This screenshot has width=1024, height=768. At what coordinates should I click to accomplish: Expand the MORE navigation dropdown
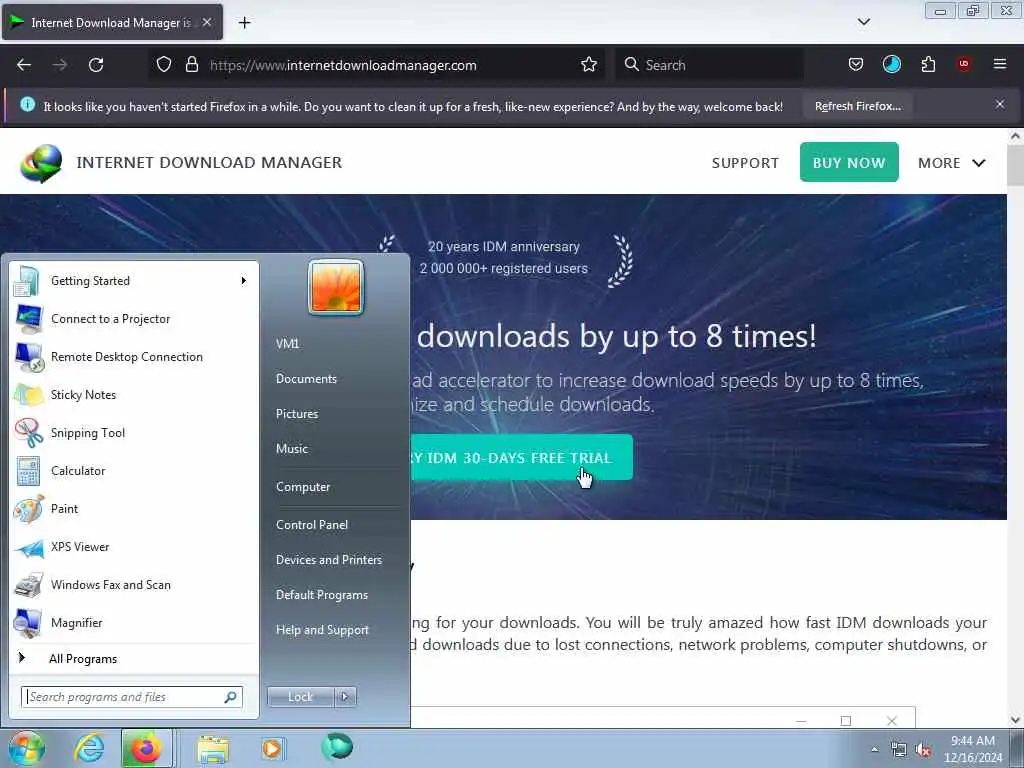click(x=952, y=163)
